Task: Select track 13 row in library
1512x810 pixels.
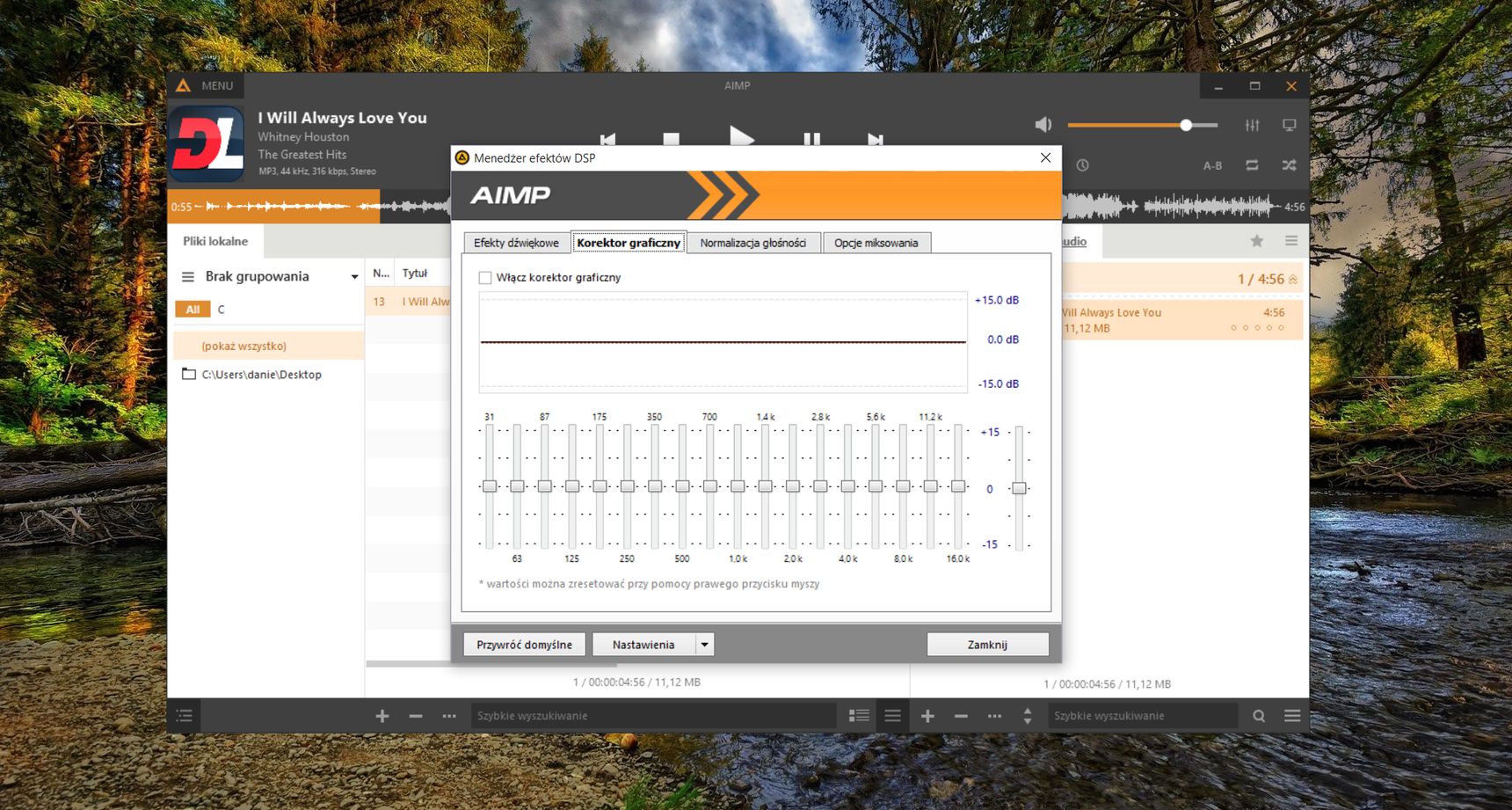Action: [408, 302]
